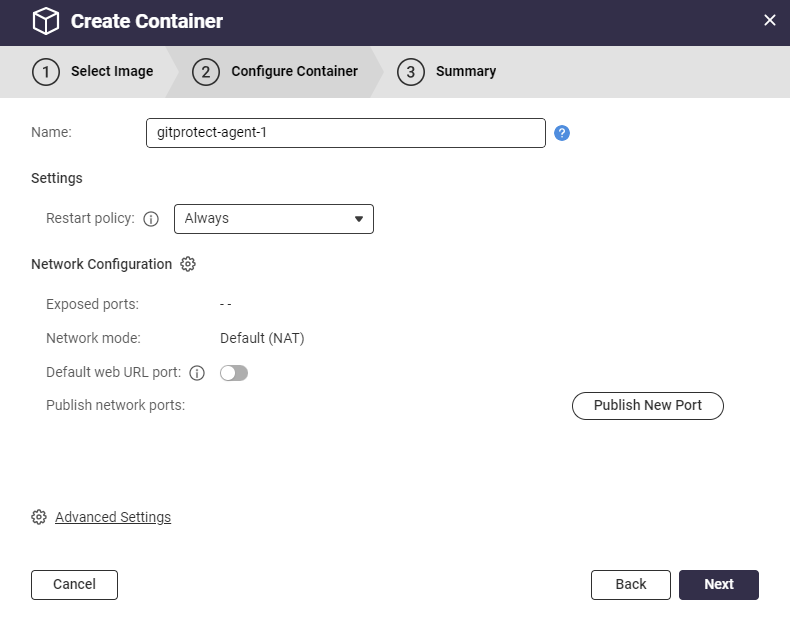This screenshot has height=620, width=790.
Task: Cancel the container creation
Action: coord(74,584)
